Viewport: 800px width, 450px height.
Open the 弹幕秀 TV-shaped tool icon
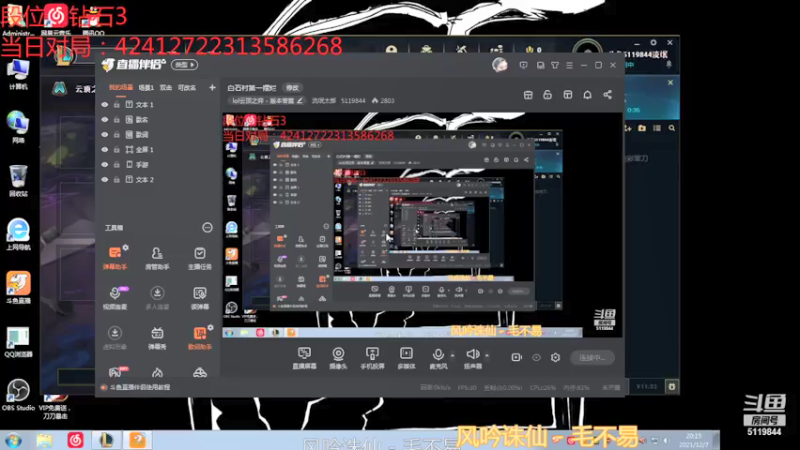click(157, 337)
